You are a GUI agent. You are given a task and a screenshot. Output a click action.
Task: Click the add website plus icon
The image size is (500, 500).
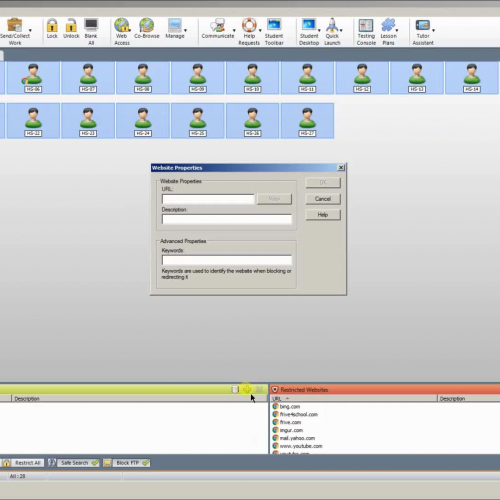(x=247, y=389)
